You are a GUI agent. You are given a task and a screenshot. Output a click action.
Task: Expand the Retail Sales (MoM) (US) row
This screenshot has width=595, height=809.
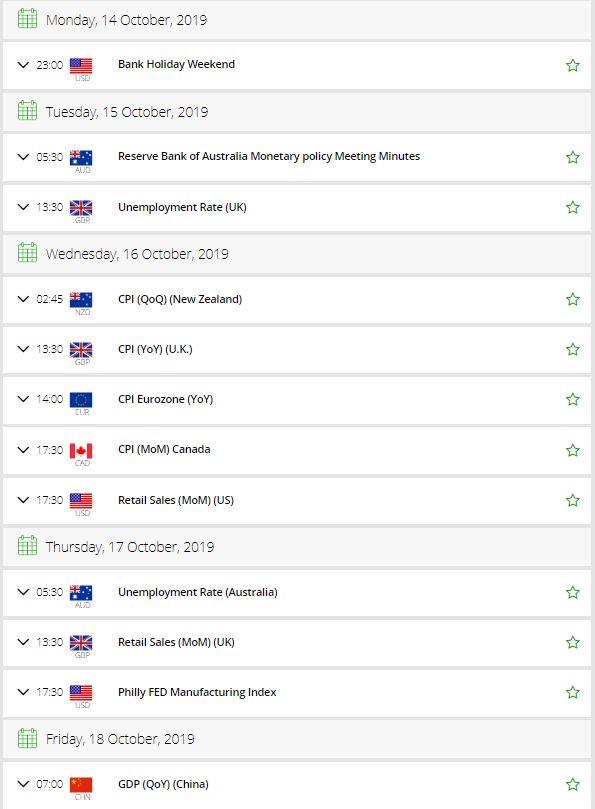[x=23, y=500]
